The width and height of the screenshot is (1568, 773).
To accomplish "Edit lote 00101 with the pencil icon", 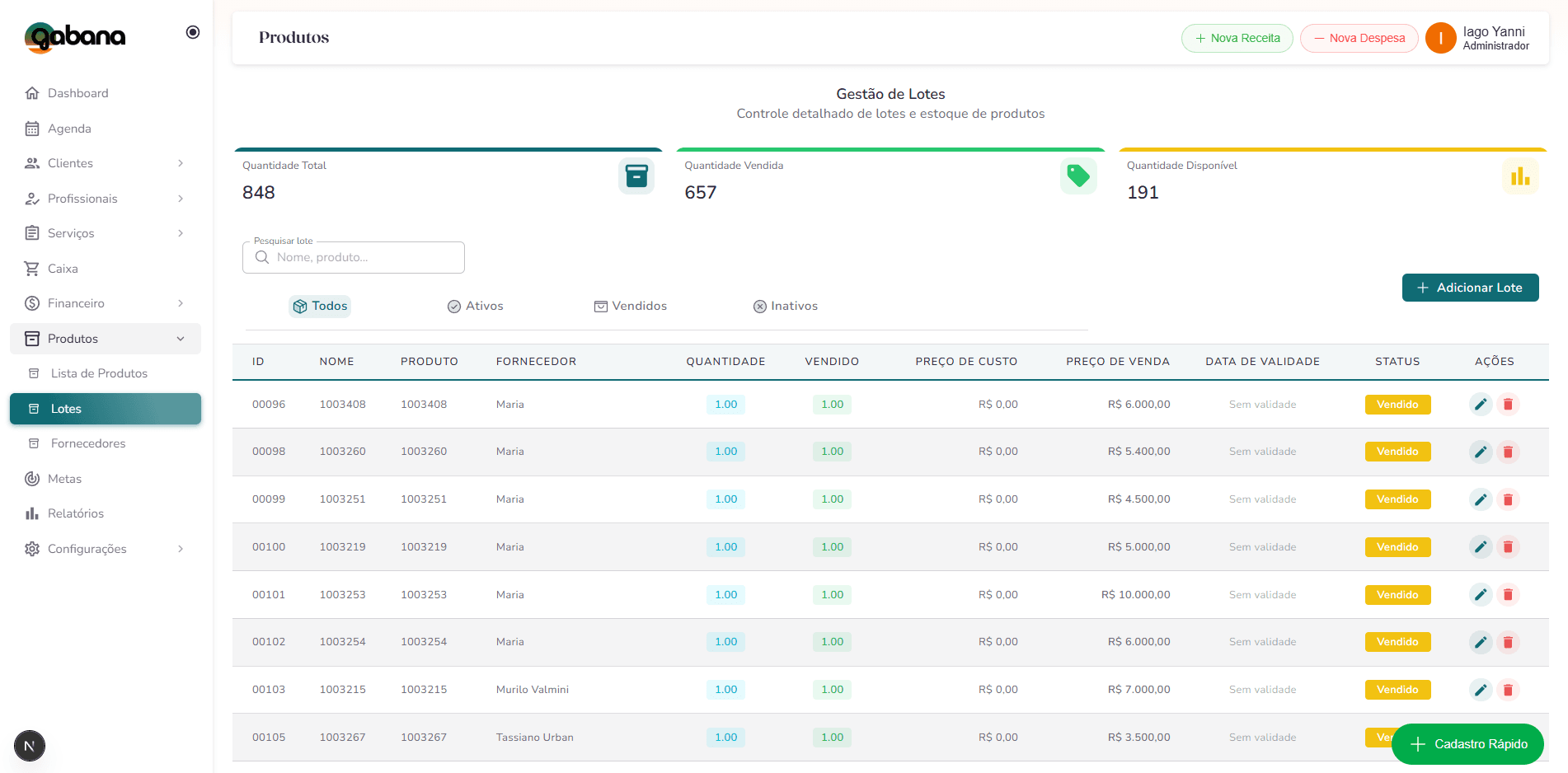I will coord(1481,595).
